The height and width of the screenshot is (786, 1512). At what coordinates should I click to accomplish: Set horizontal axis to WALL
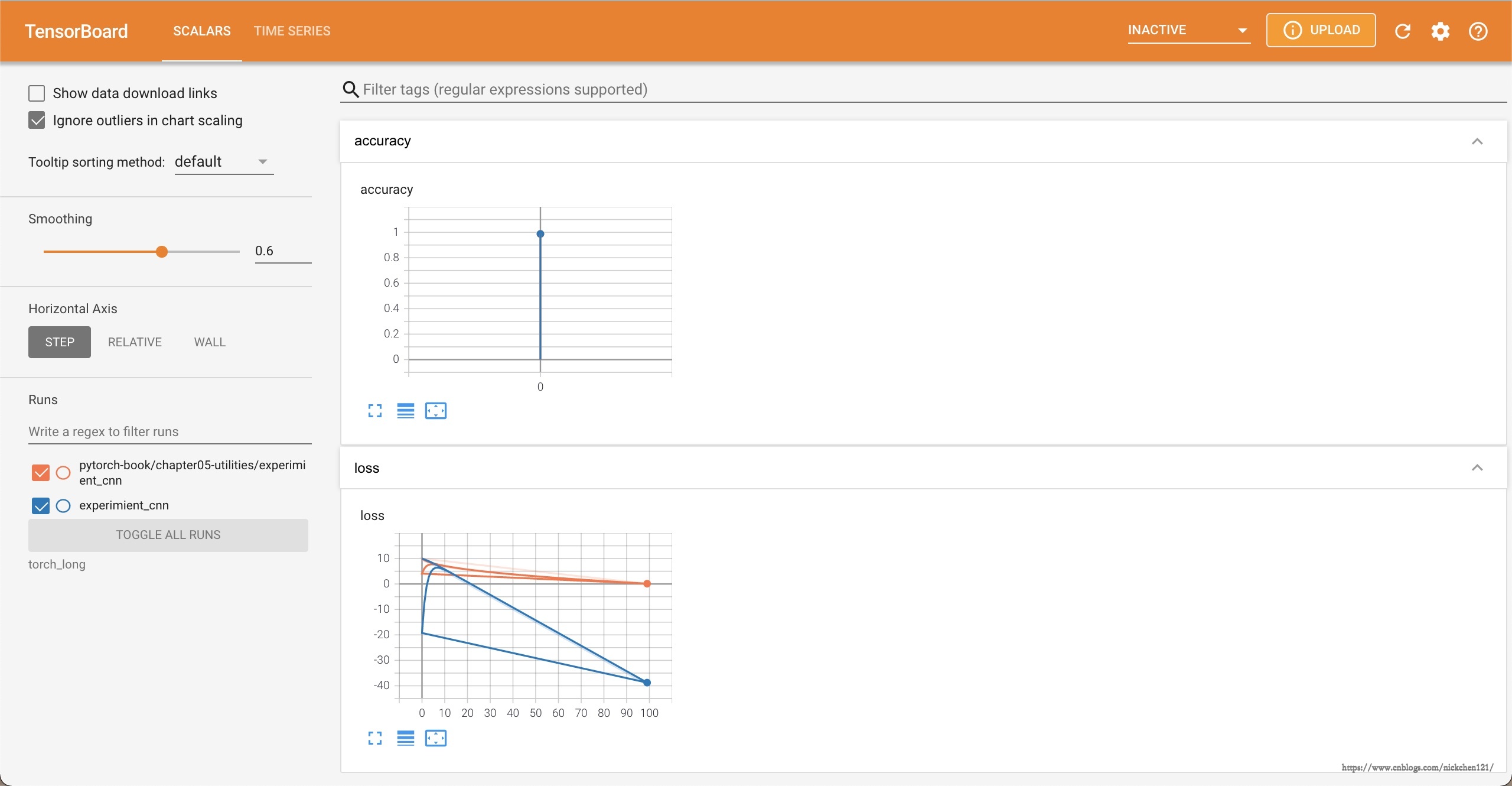(210, 342)
